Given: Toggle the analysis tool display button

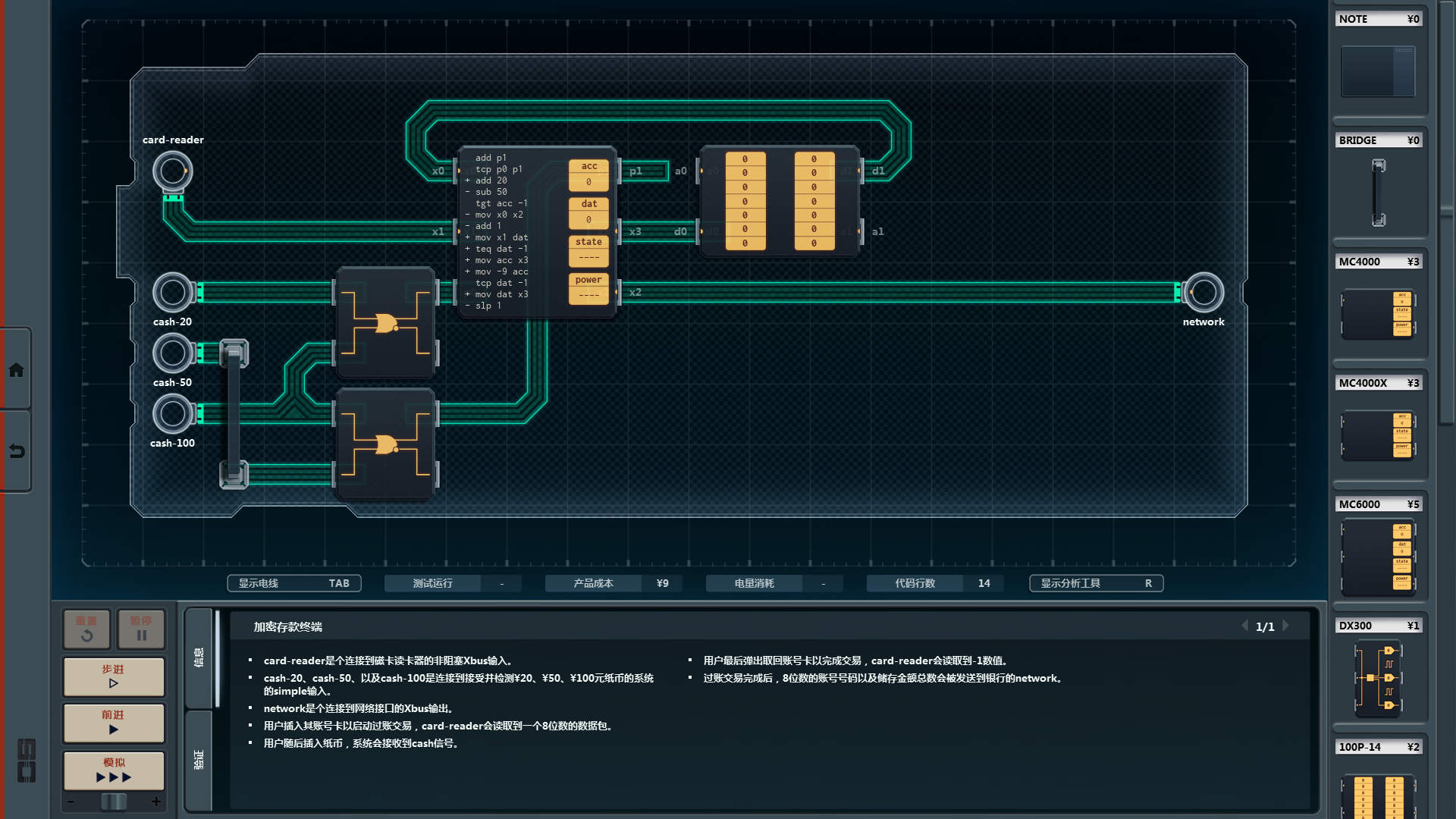Looking at the screenshot, I should 1096,583.
